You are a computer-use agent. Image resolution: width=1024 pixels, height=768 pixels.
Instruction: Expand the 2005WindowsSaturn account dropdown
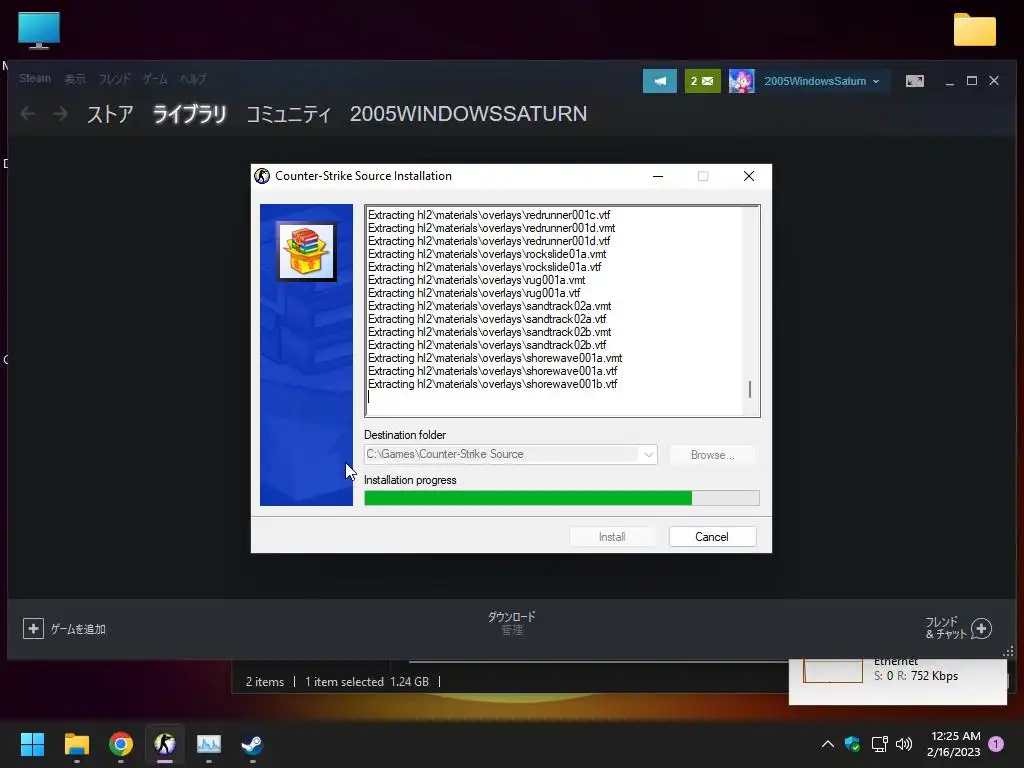[x=876, y=82]
